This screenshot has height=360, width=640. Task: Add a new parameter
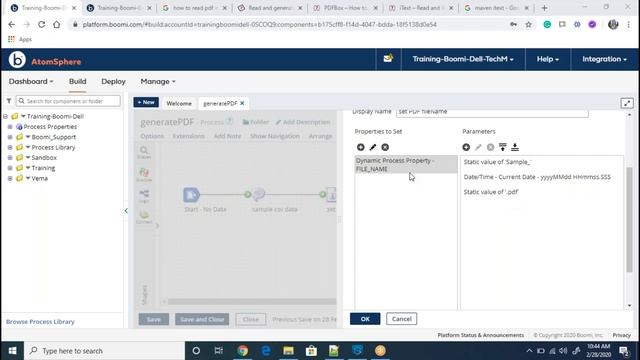point(466,147)
